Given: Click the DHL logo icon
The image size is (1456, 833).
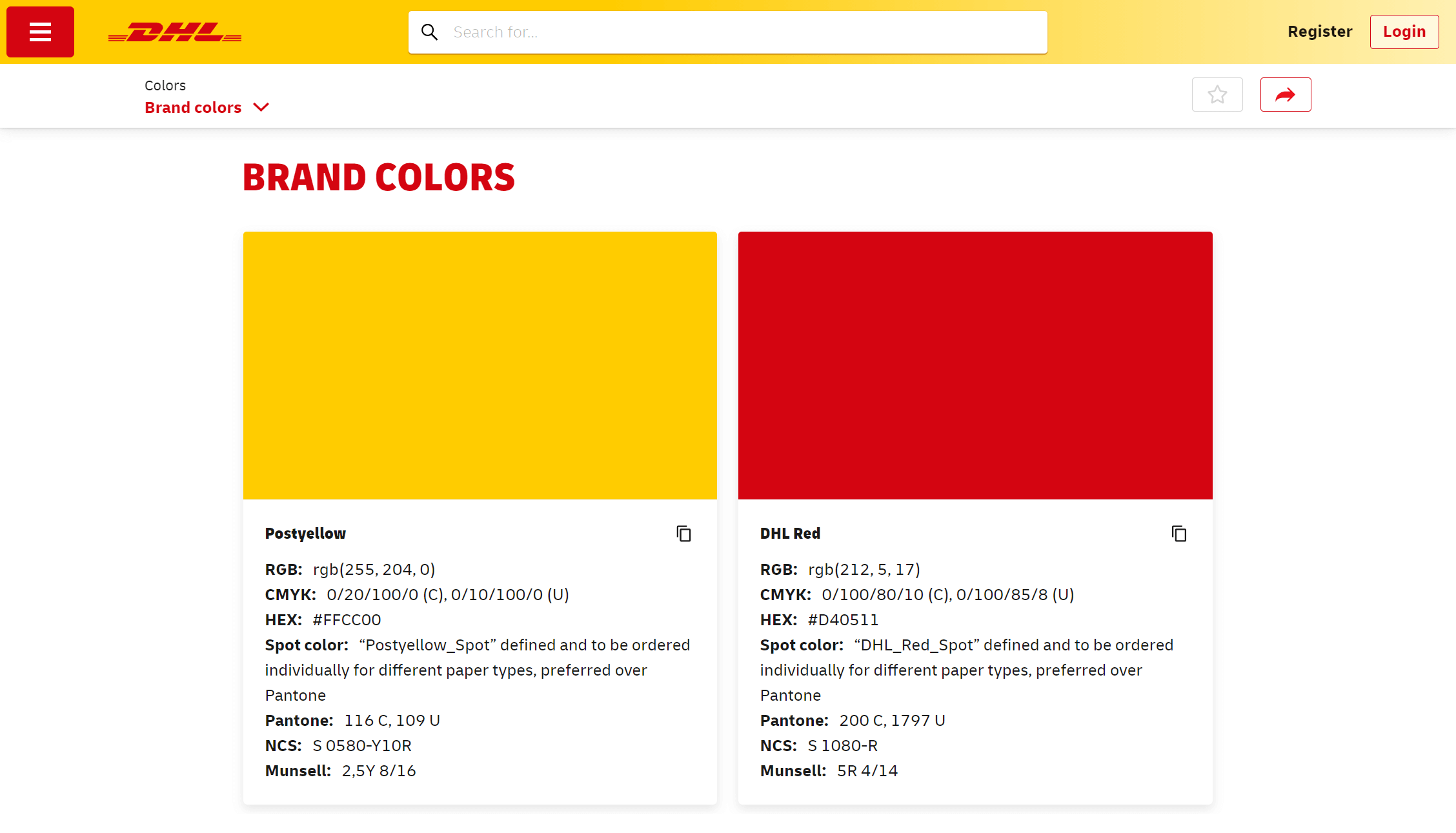Looking at the screenshot, I should click(175, 32).
